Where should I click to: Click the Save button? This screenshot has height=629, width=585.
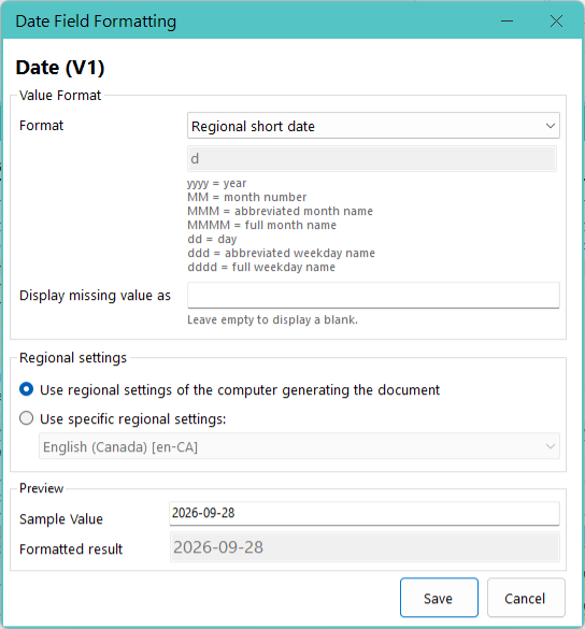pos(439,598)
